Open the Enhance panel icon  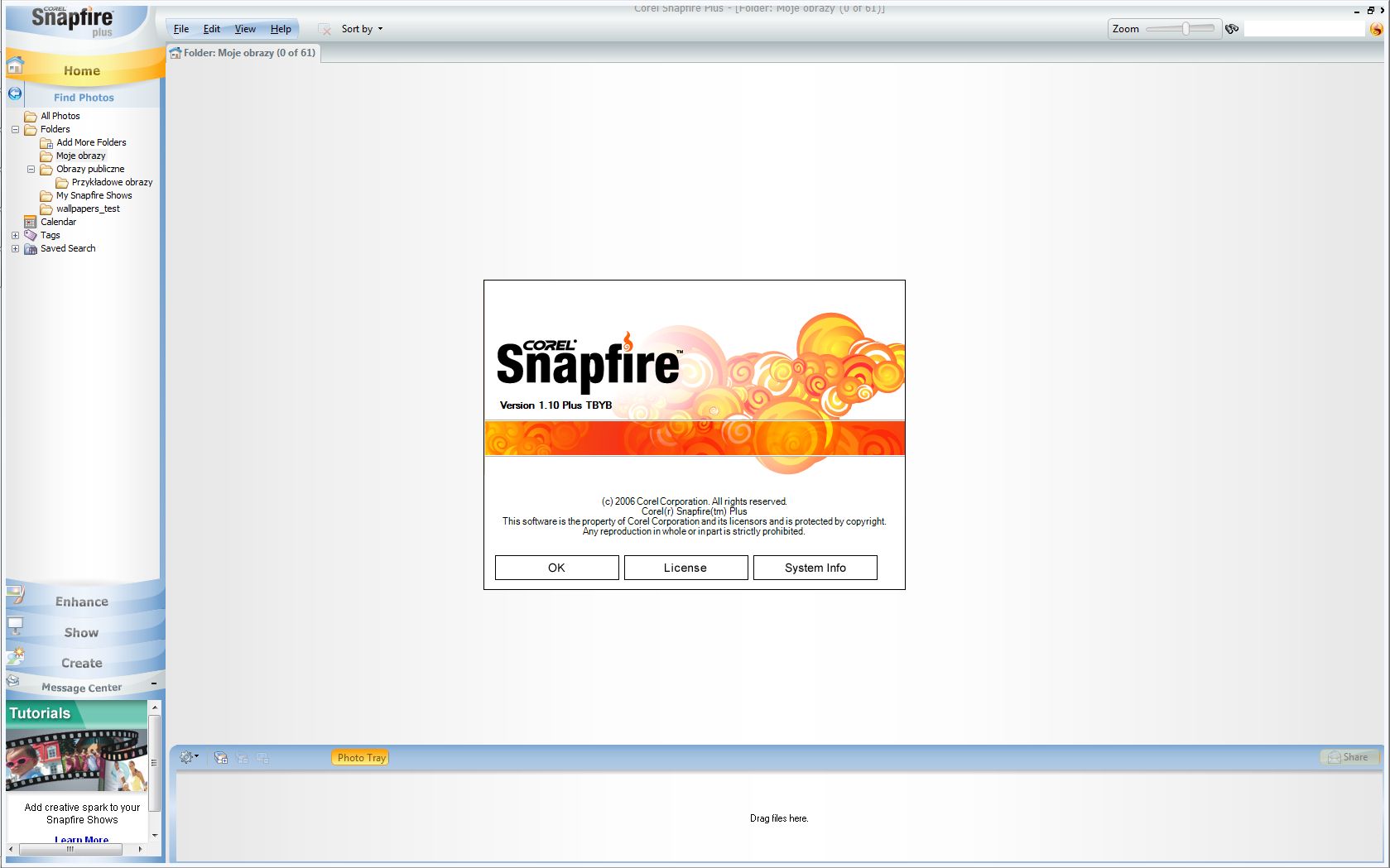pos(16,593)
